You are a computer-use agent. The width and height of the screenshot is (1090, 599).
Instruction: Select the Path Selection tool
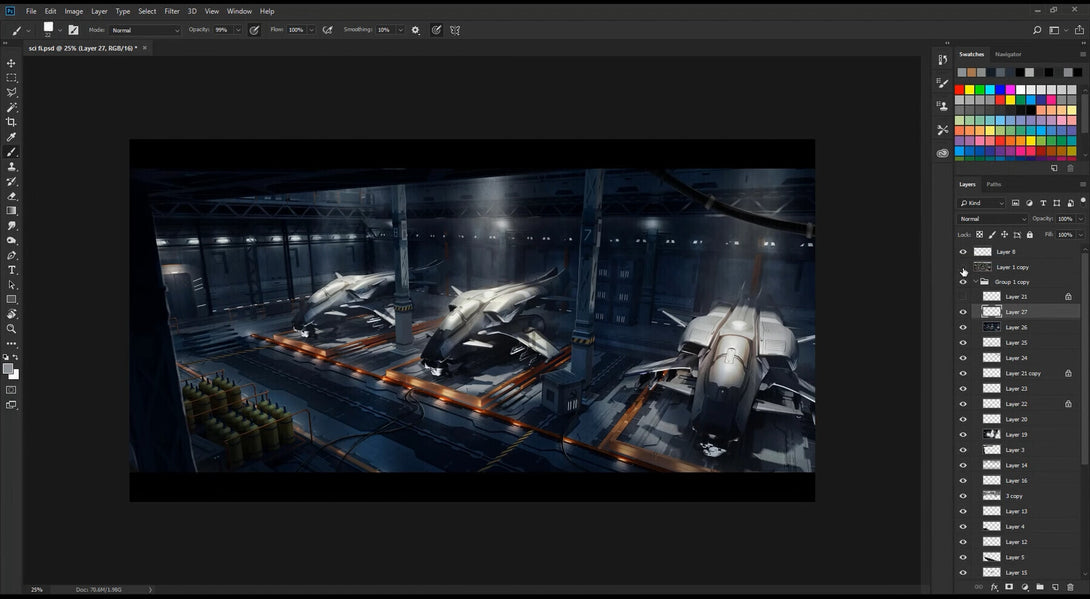click(11, 285)
